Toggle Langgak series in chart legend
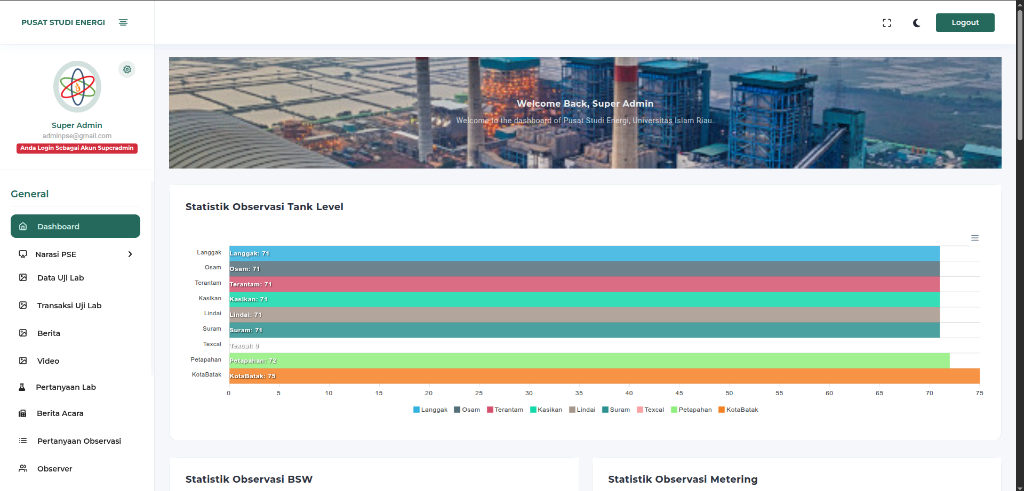Viewport: 1024px width, 491px height. click(430, 409)
